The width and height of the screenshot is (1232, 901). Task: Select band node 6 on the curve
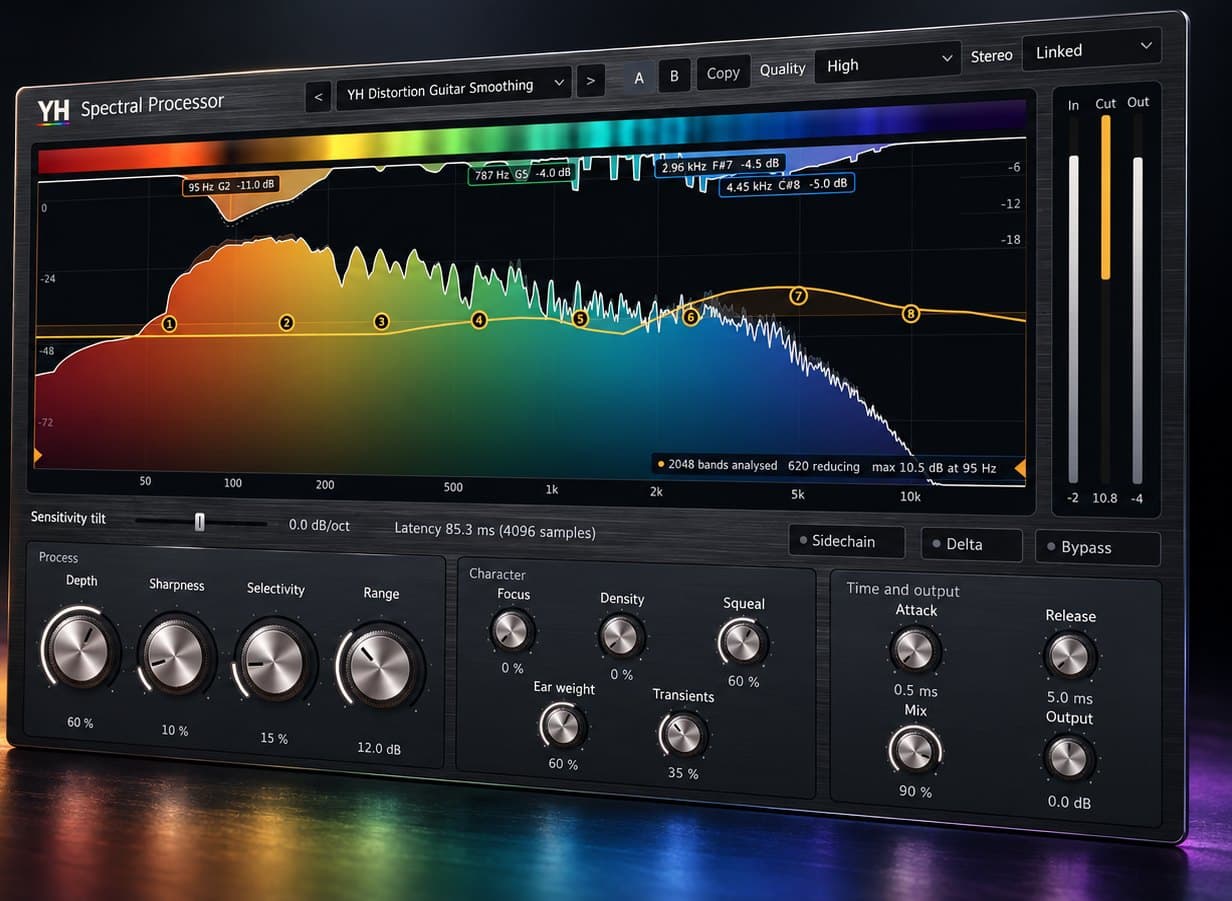click(690, 317)
